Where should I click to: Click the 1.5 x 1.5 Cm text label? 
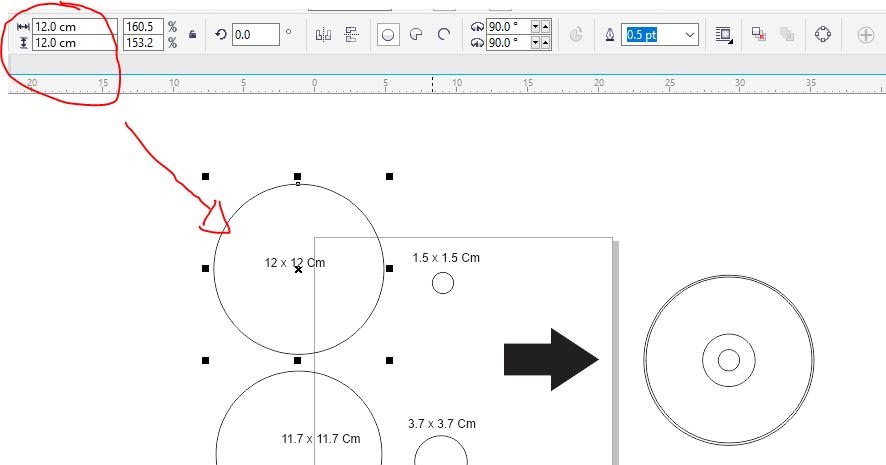(446, 258)
